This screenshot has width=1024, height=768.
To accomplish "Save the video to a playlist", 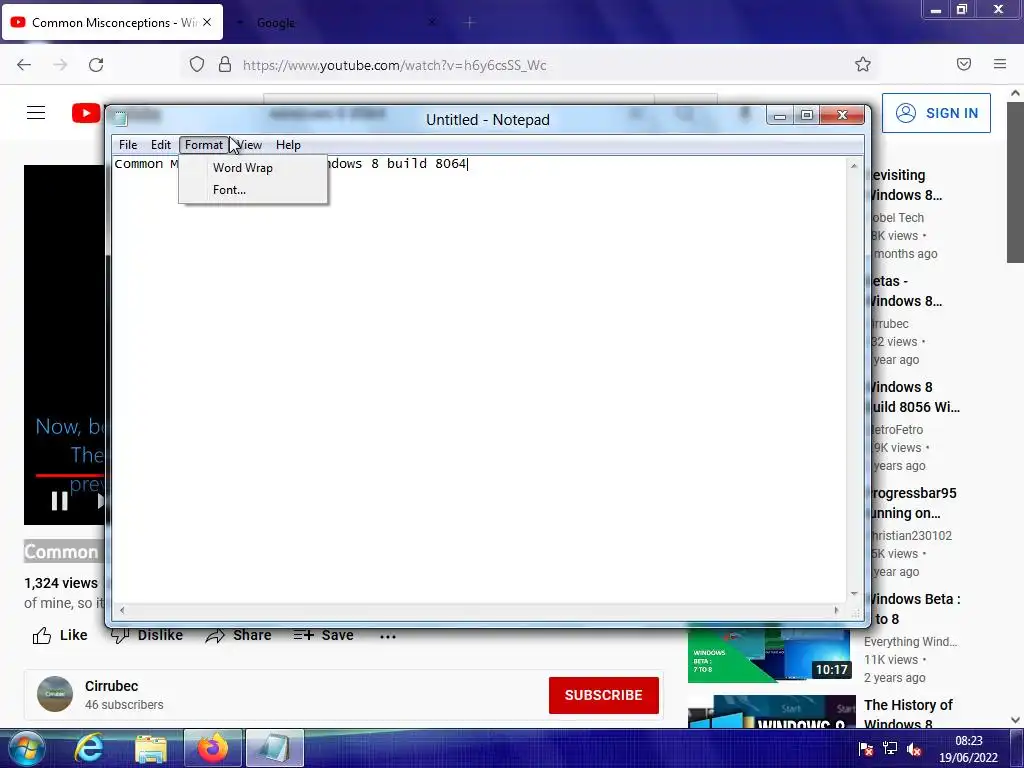I will click(x=323, y=635).
